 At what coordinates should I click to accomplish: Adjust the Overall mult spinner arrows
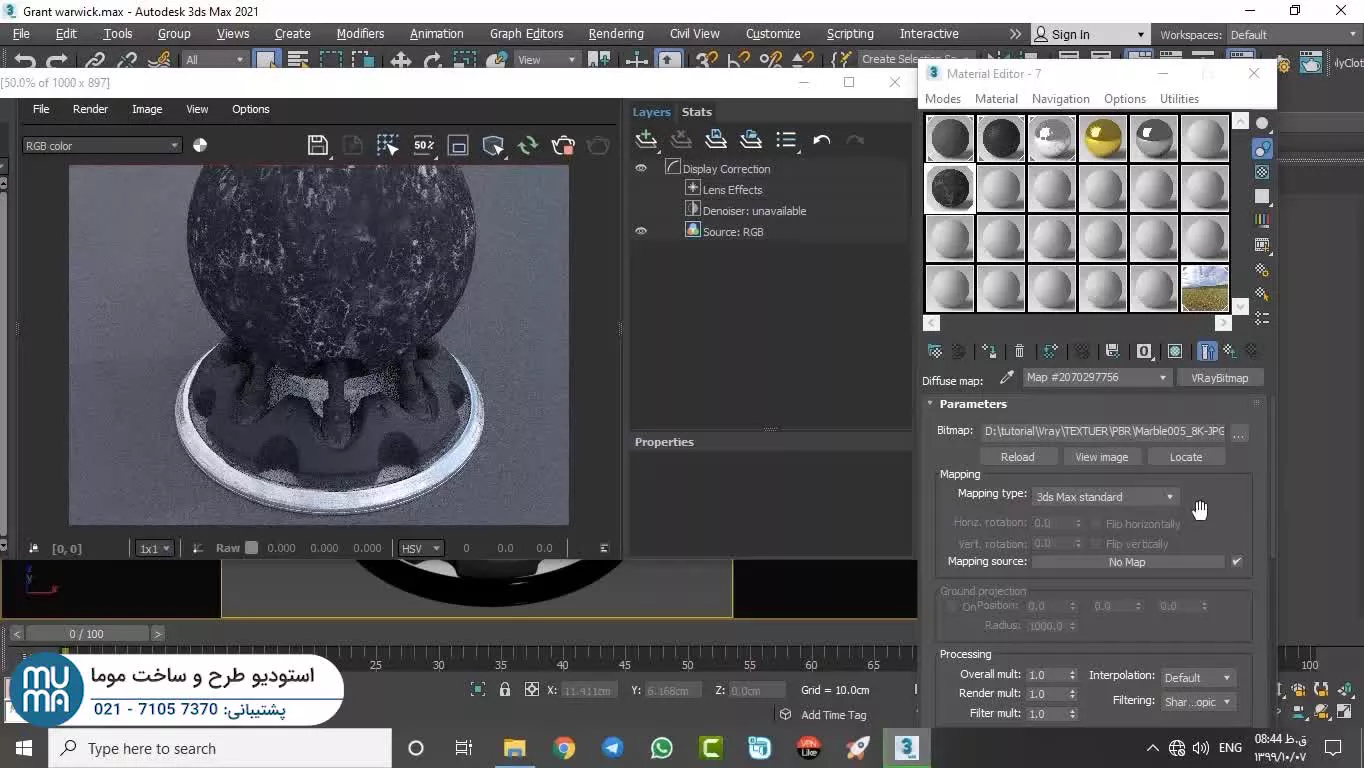tap(1073, 675)
